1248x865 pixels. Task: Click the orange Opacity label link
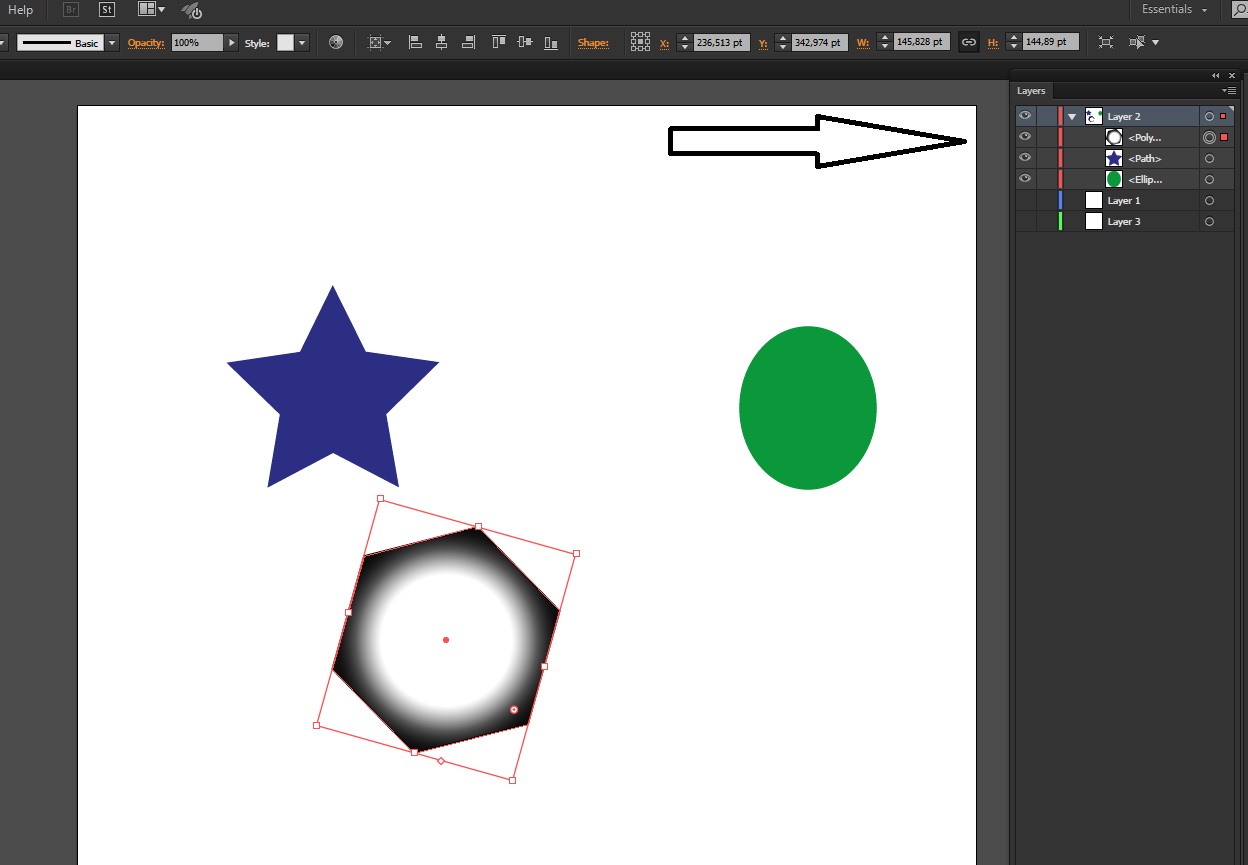[x=147, y=43]
